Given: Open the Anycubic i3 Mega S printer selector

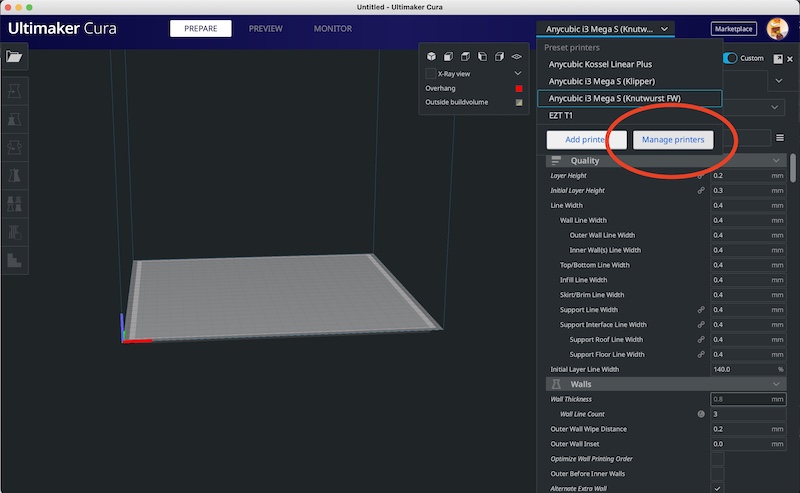Looking at the screenshot, I should [x=606, y=29].
